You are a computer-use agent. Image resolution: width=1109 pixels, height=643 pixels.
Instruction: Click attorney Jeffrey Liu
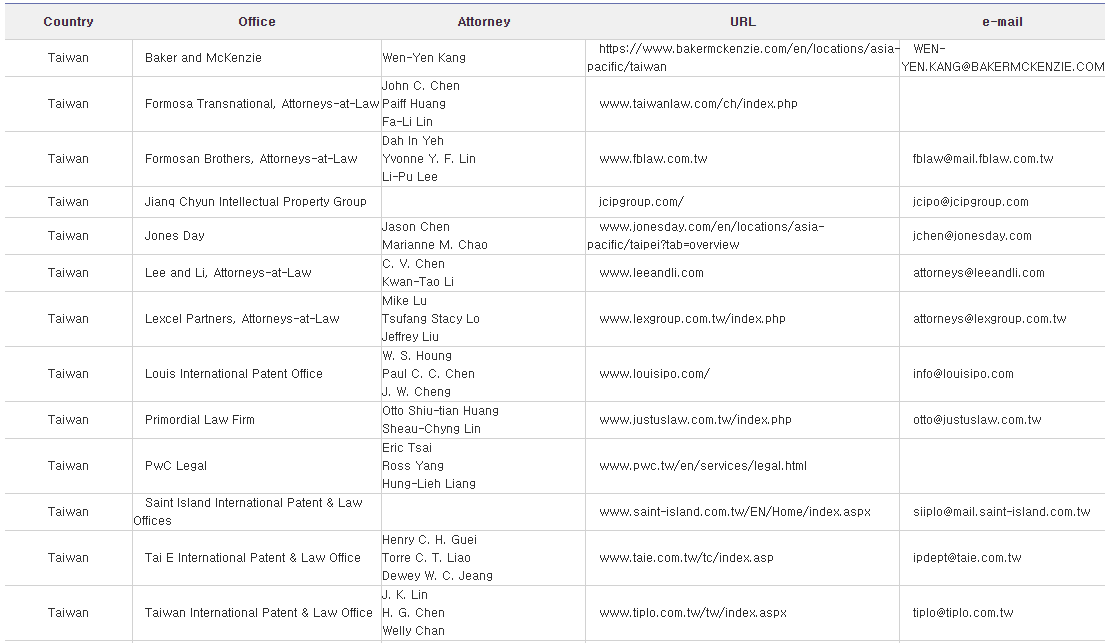point(410,337)
